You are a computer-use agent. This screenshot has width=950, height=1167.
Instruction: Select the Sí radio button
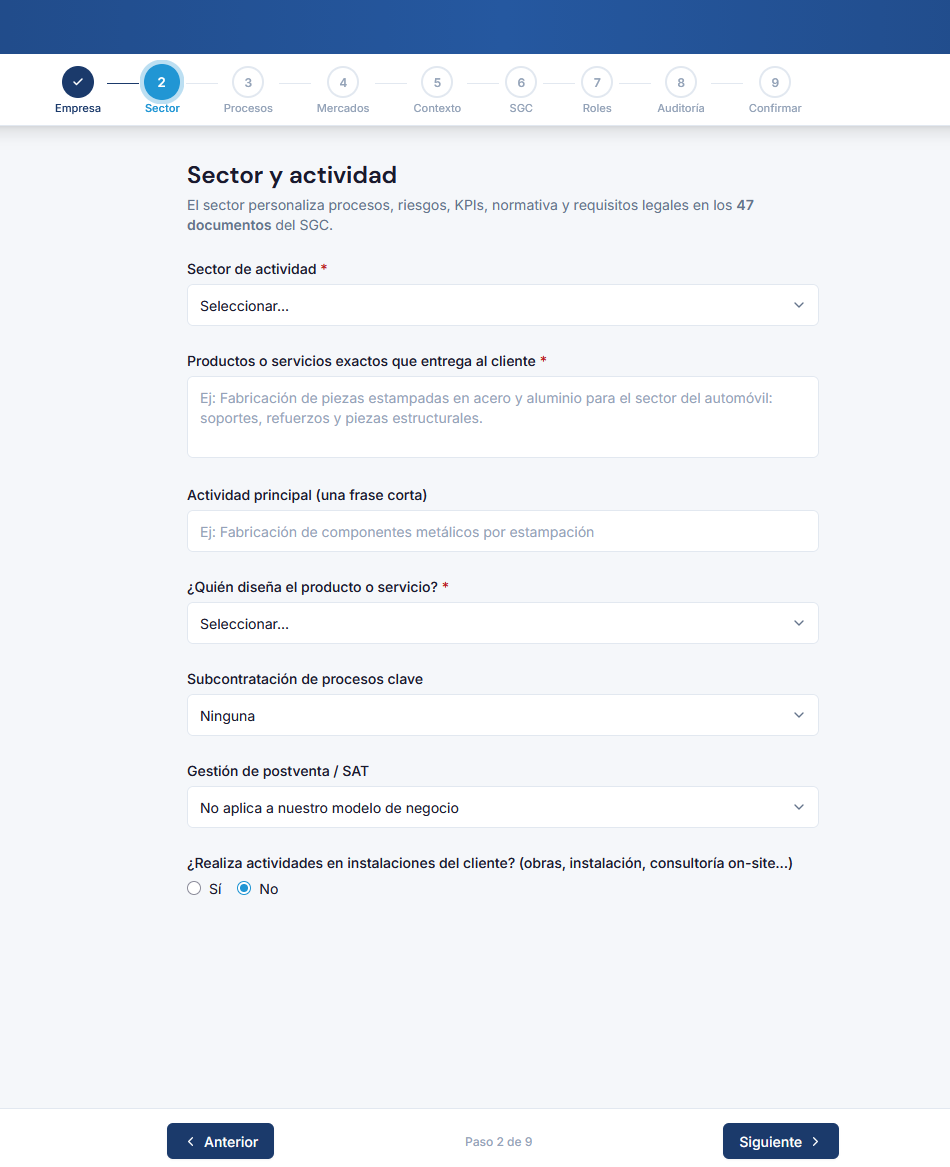pyautogui.click(x=194, y=888)
